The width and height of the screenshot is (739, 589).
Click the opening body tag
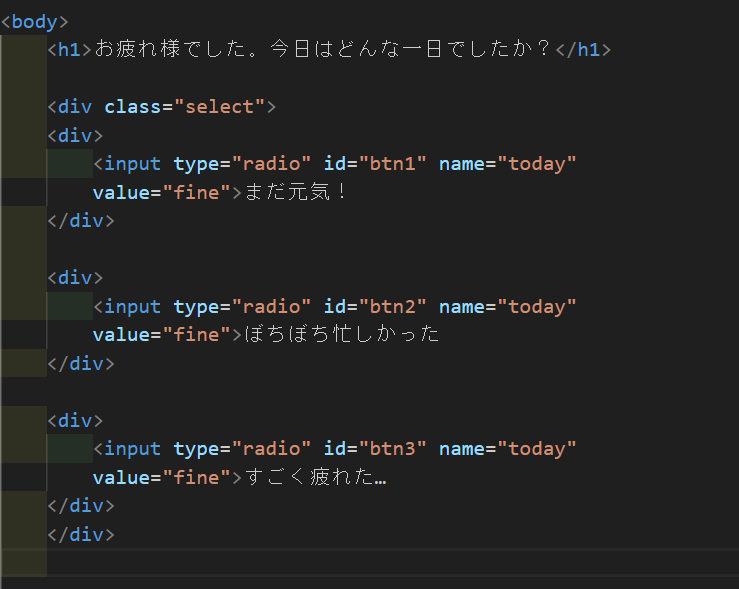pyautogui.click(x=34, y=22)
